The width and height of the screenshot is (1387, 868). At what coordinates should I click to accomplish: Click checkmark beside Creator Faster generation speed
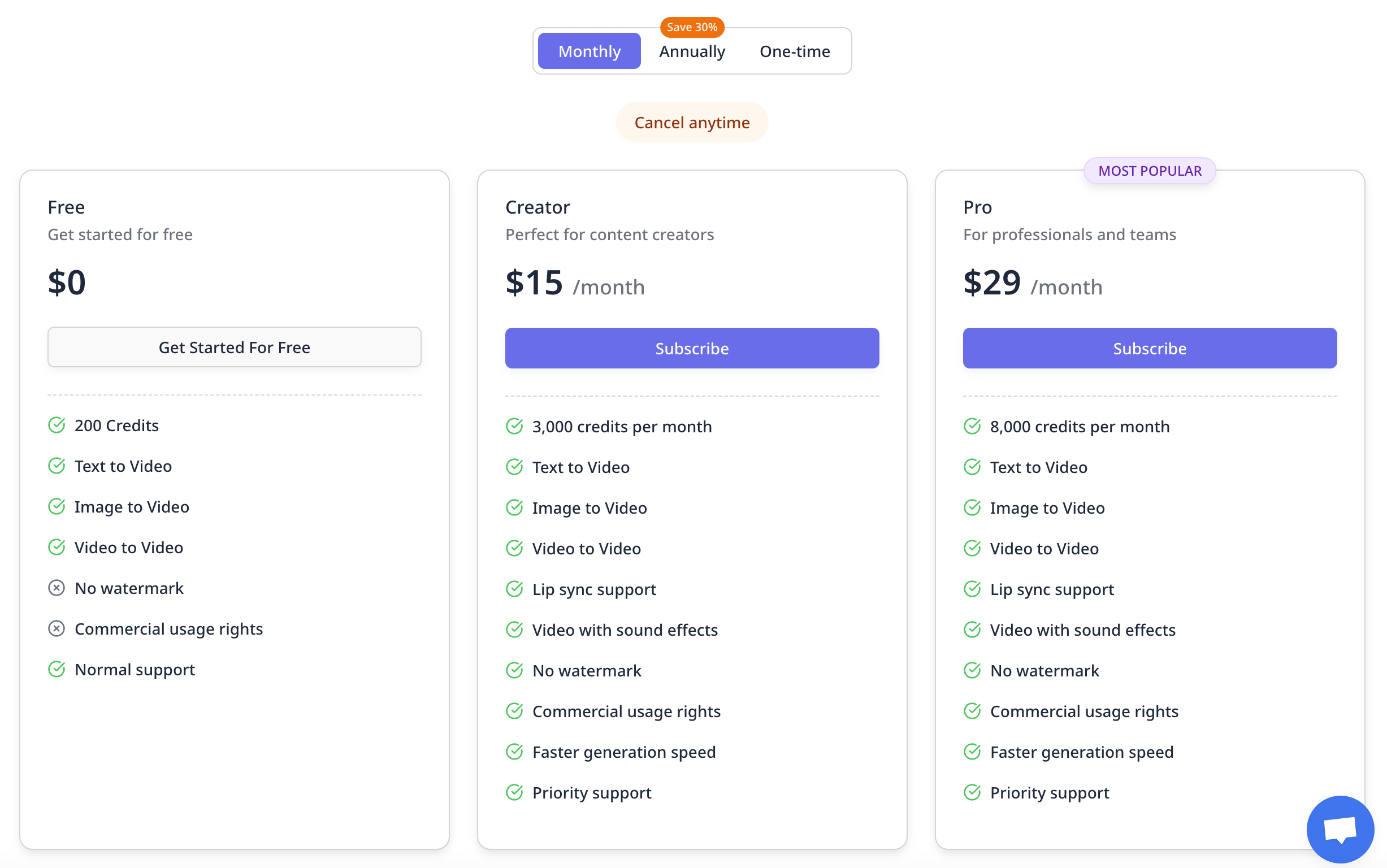point(514,752)
